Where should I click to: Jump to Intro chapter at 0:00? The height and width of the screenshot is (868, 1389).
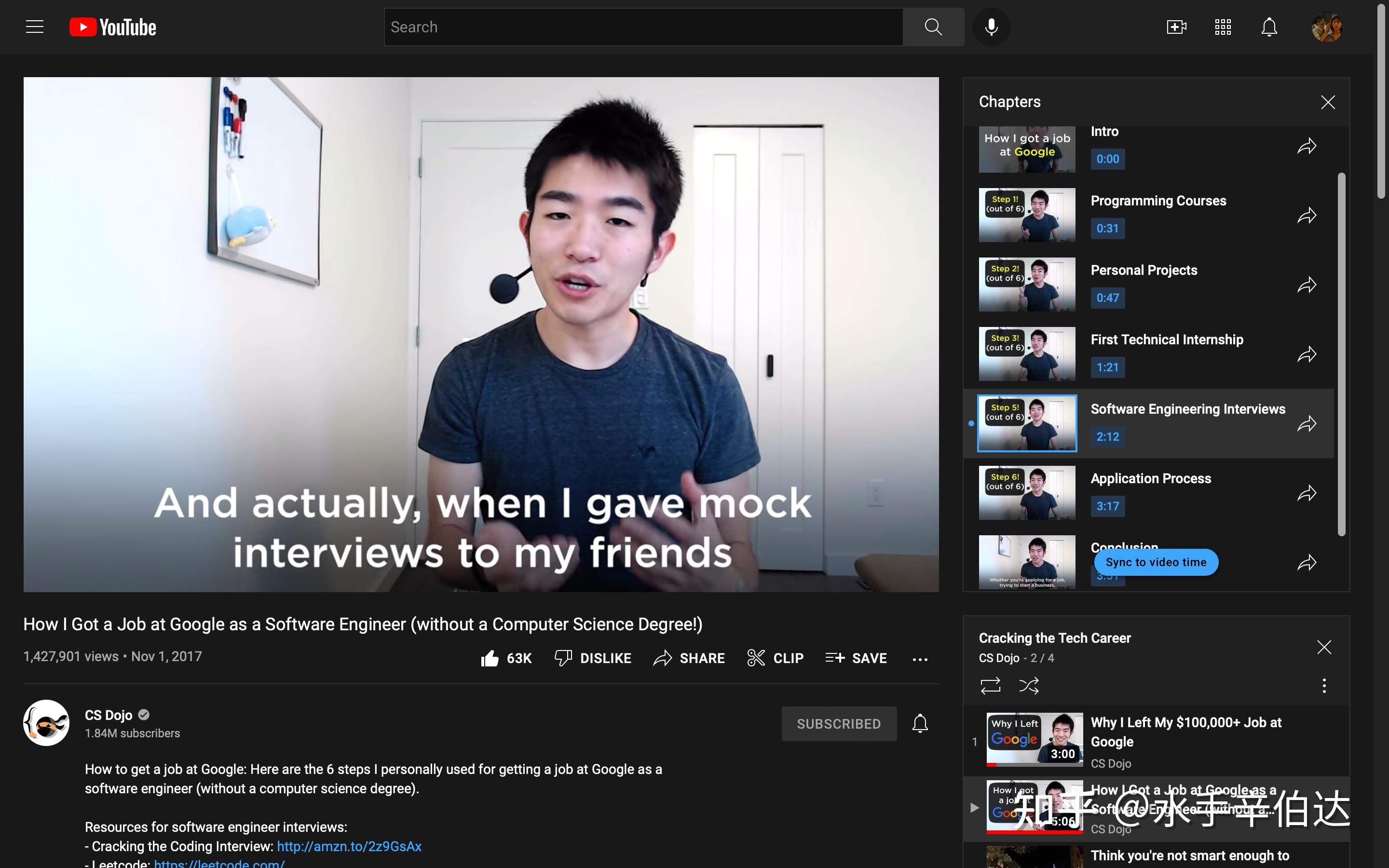(x=1107, y=159)
